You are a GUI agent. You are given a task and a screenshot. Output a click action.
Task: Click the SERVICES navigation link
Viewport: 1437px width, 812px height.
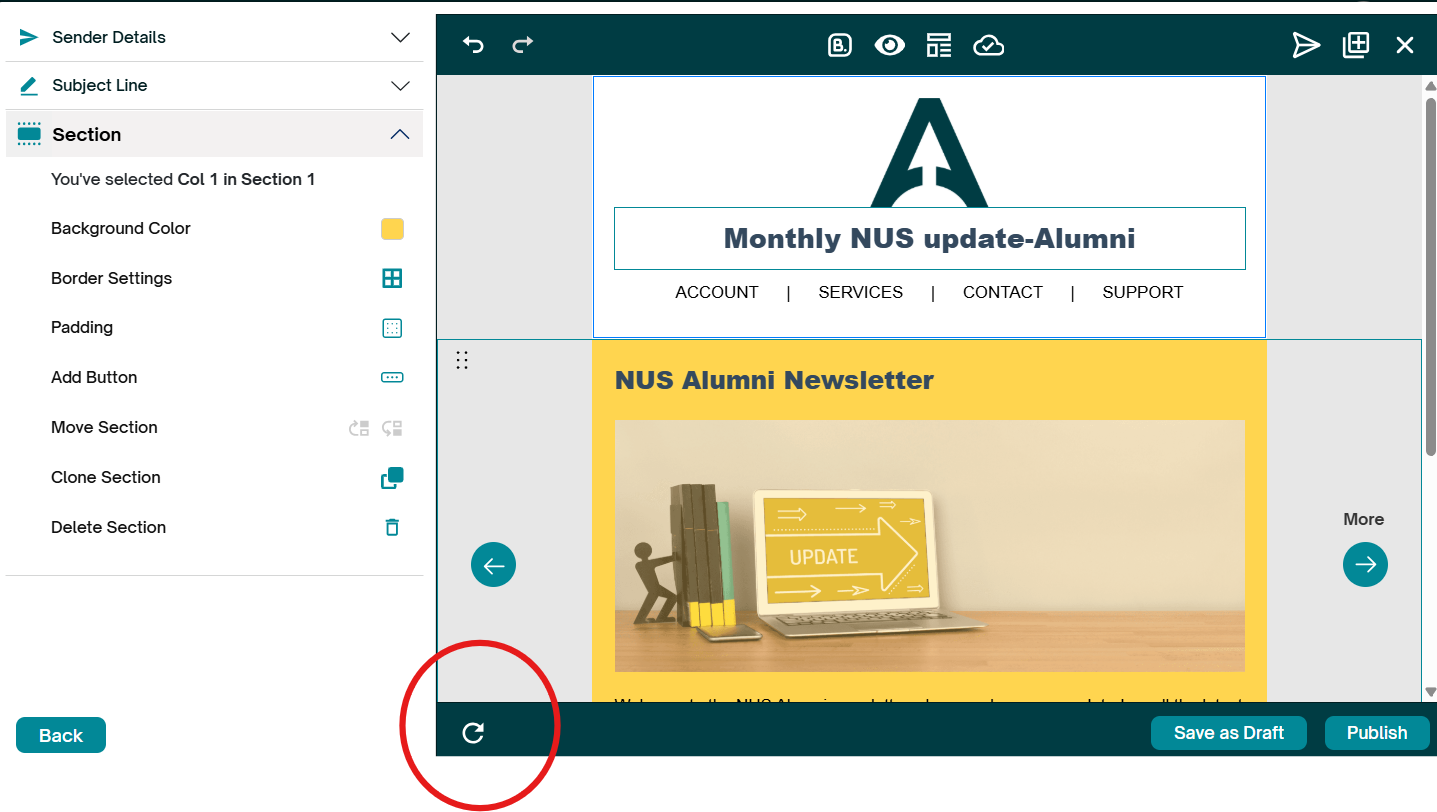coord(861,292)
